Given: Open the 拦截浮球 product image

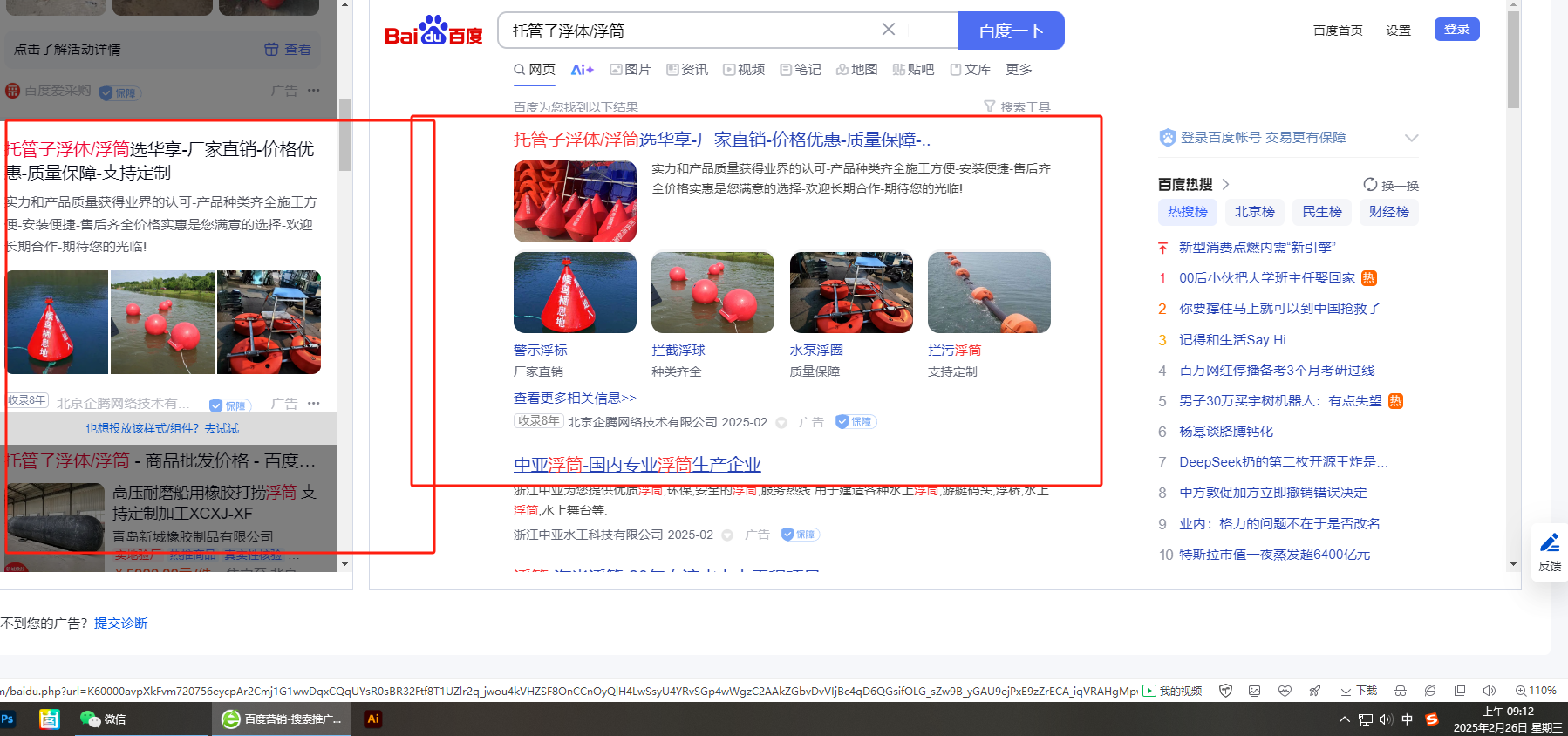Looking at the screenshot, I should [x=712, y=292].
